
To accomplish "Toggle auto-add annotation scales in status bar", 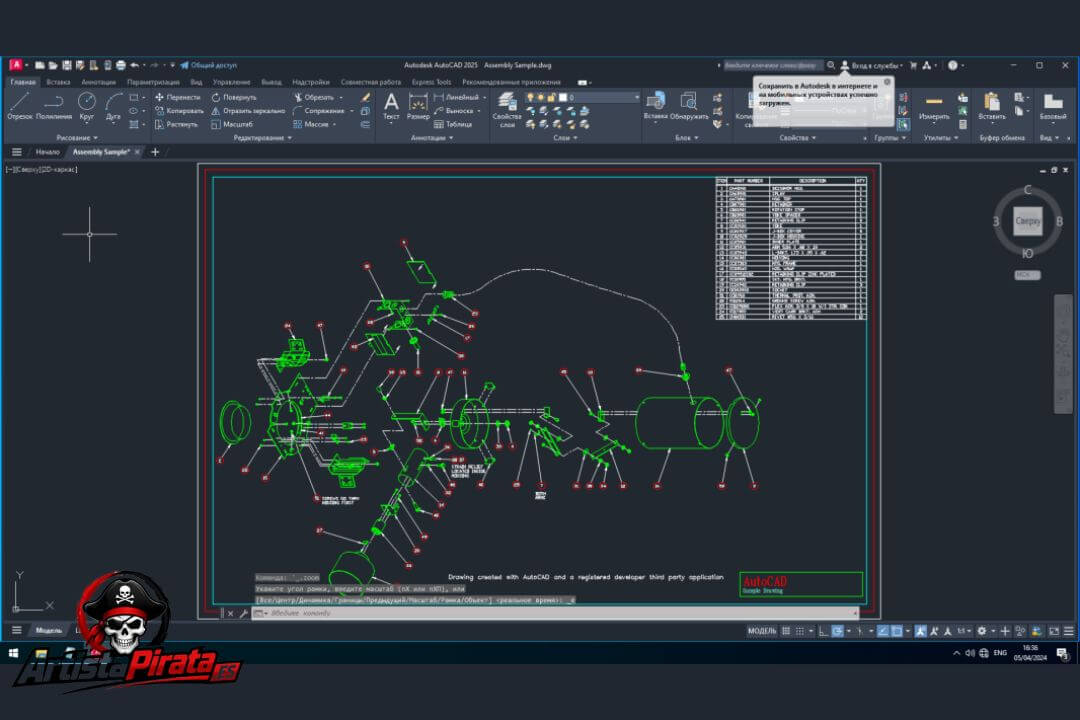I will 934,630.
